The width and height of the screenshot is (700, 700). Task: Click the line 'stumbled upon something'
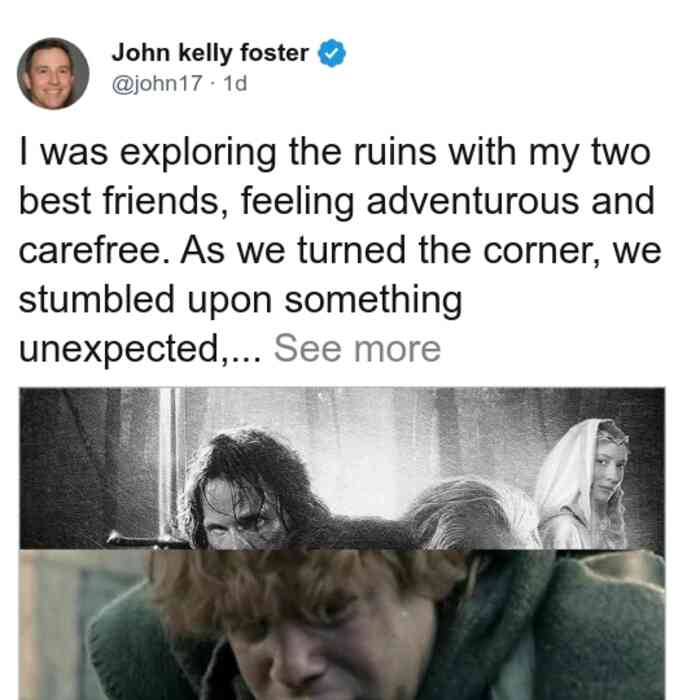[x=240, y=300]
